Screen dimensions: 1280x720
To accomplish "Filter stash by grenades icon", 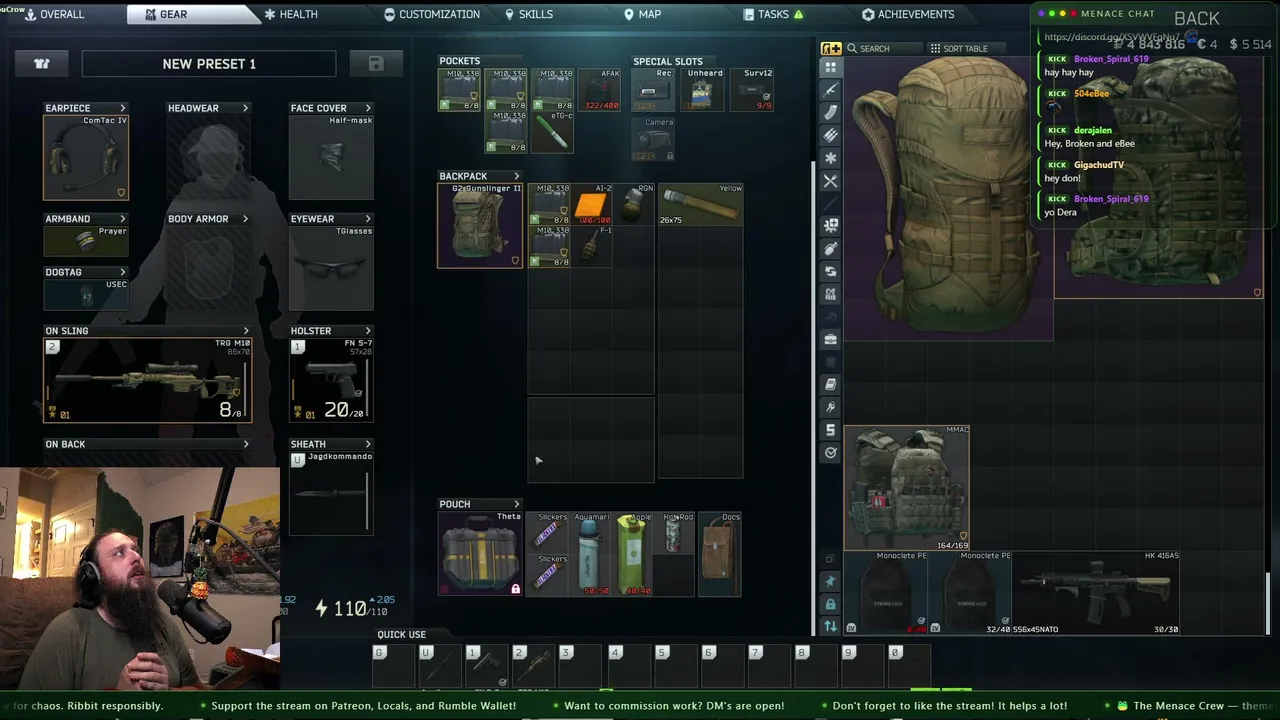I will [830, 249].
